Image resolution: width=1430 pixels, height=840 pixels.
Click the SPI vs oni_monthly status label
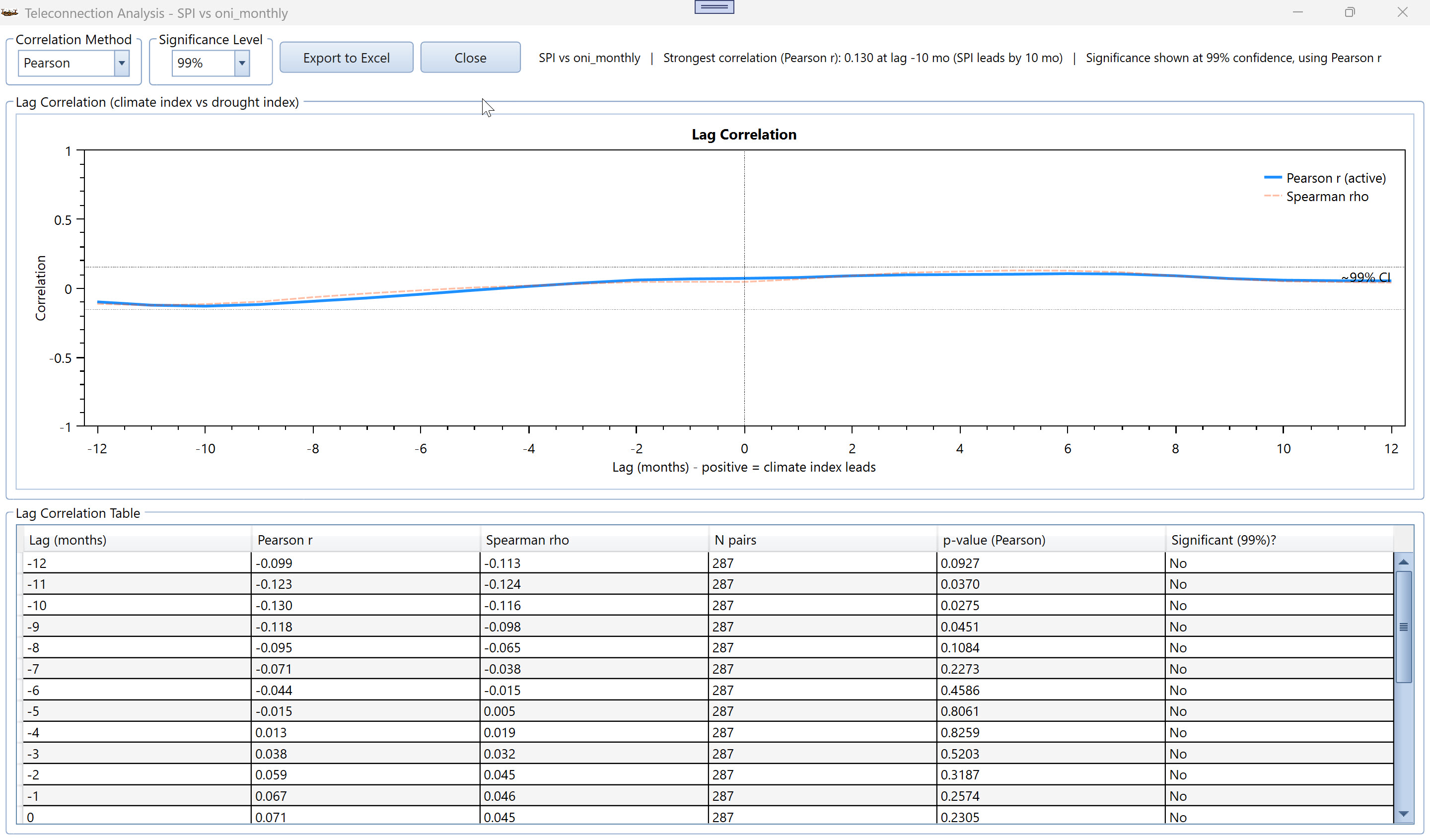(589, 57)
